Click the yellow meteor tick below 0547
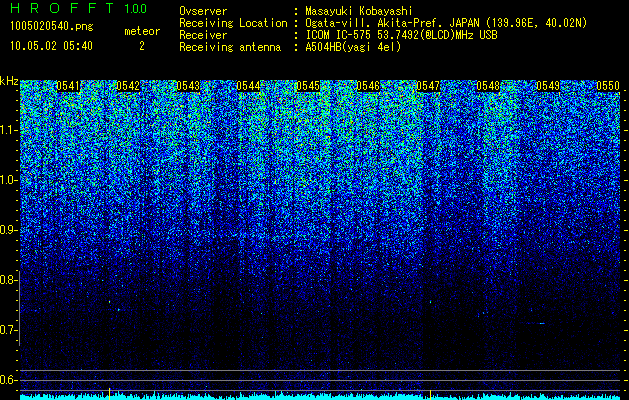Viewport: 629px width, 400px height. pos(430,394)
